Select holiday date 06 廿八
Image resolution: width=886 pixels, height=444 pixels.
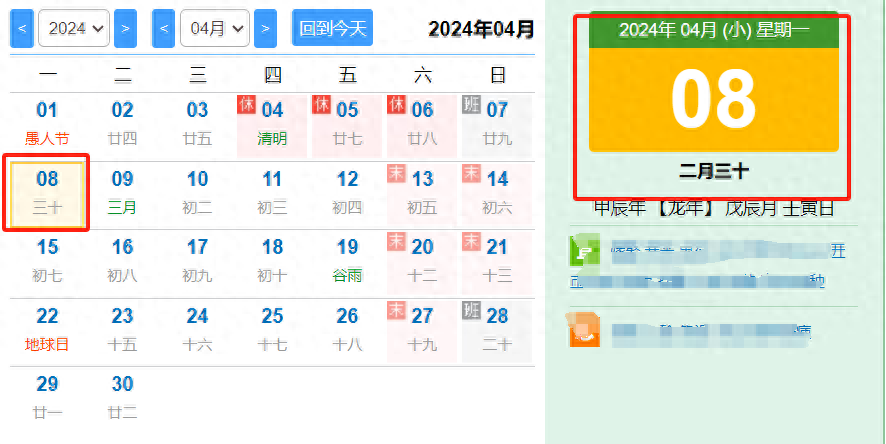(x=422, y=125)
